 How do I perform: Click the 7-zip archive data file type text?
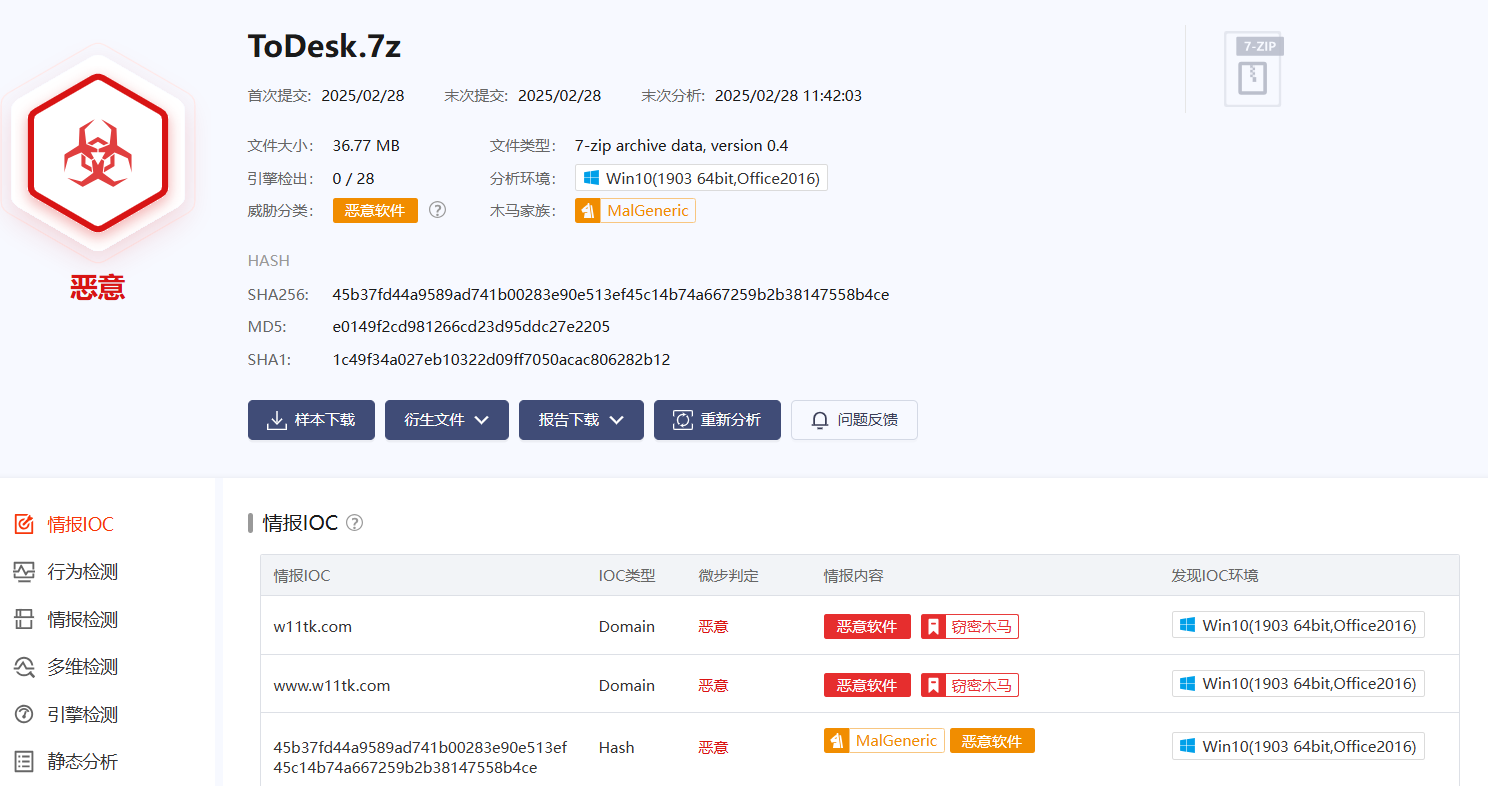coord(682,145)
